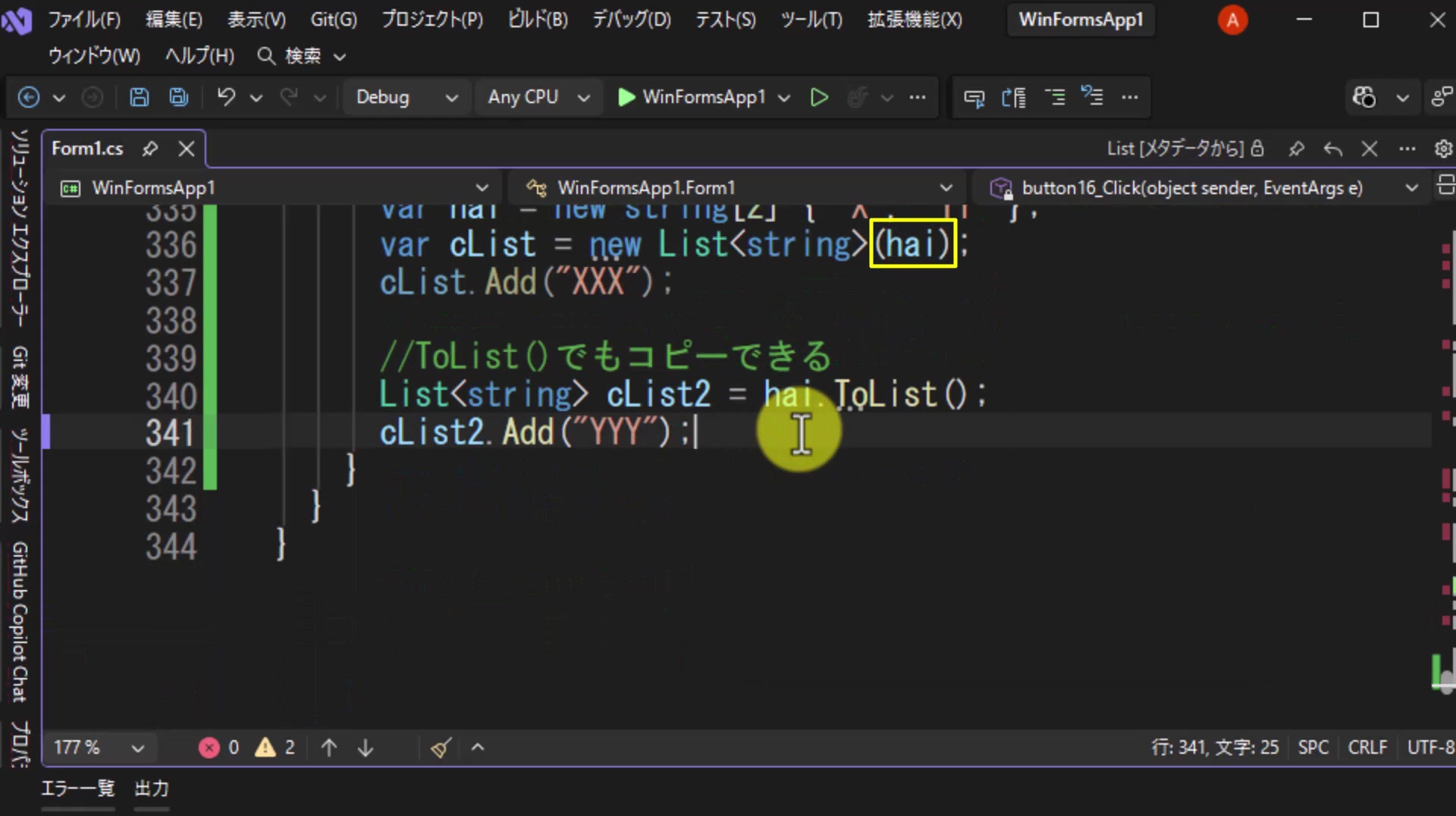This screenshot has height=816, width=1456.
Task: Pin the List metadata preview tab
Action: 1296,149
